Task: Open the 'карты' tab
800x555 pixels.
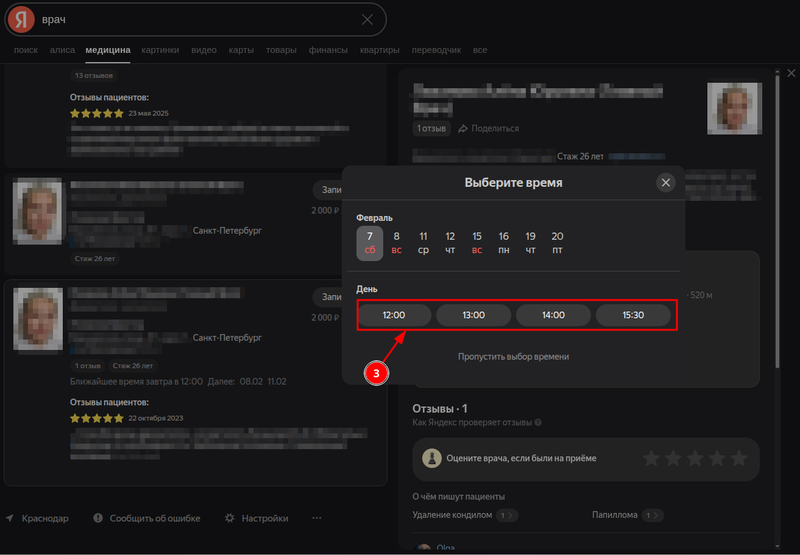Action: coord(241,50)
